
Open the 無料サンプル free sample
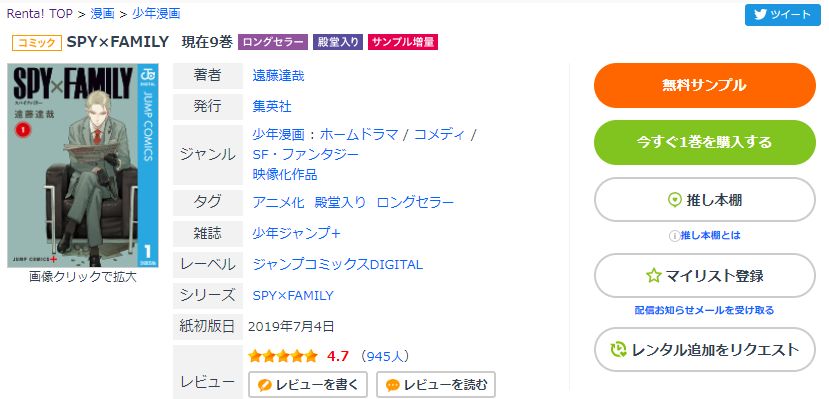pos(705,86)
